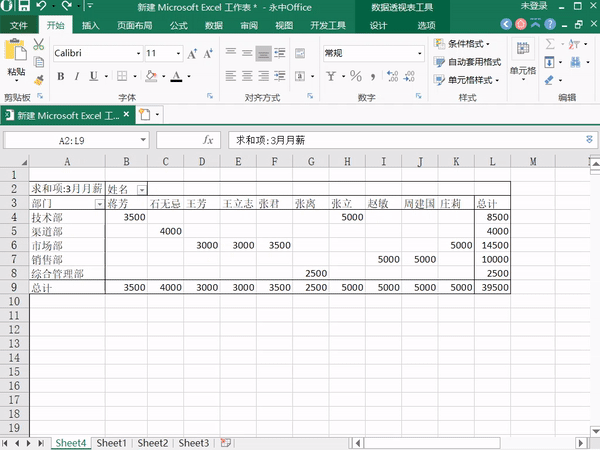Open the Calibri font name dropdown
Viewport: 600px width, 450px height.
pos(139,53)
